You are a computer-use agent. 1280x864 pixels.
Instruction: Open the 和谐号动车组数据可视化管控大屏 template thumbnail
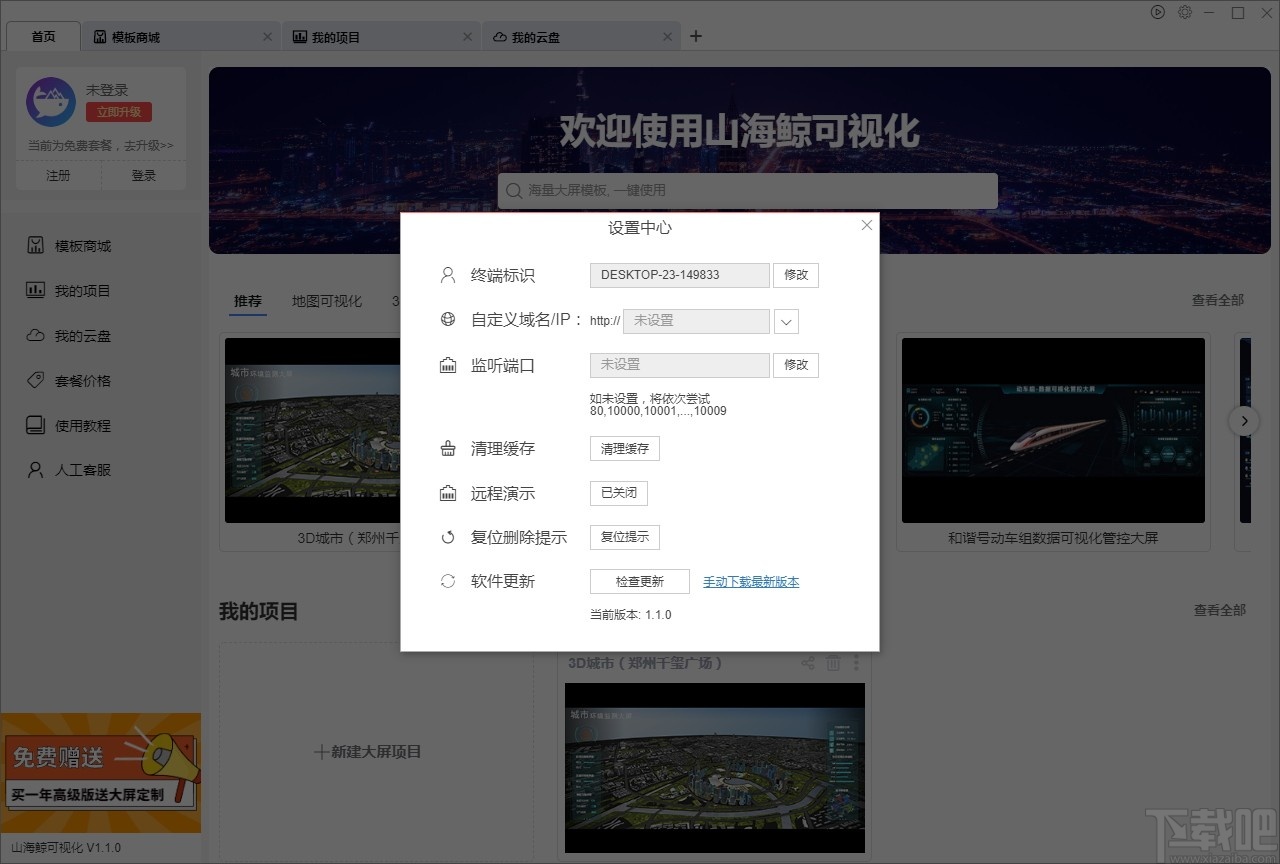(1053, 430)
